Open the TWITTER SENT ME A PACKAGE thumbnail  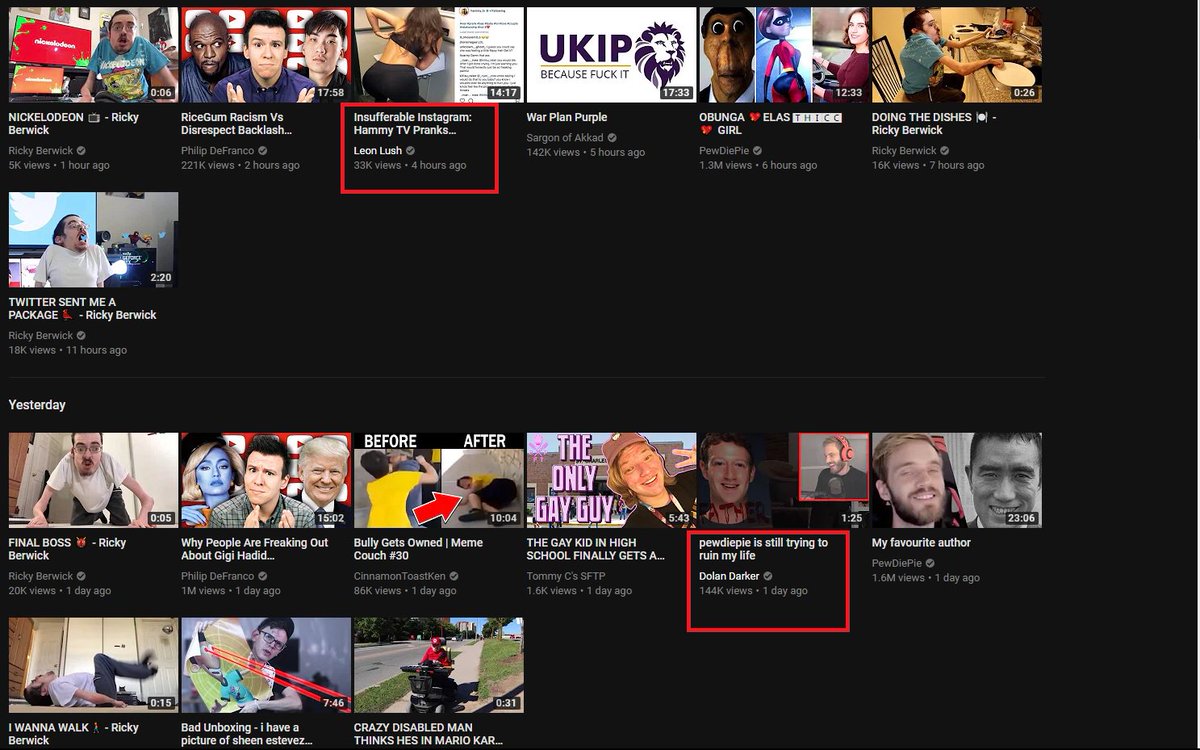93,240
